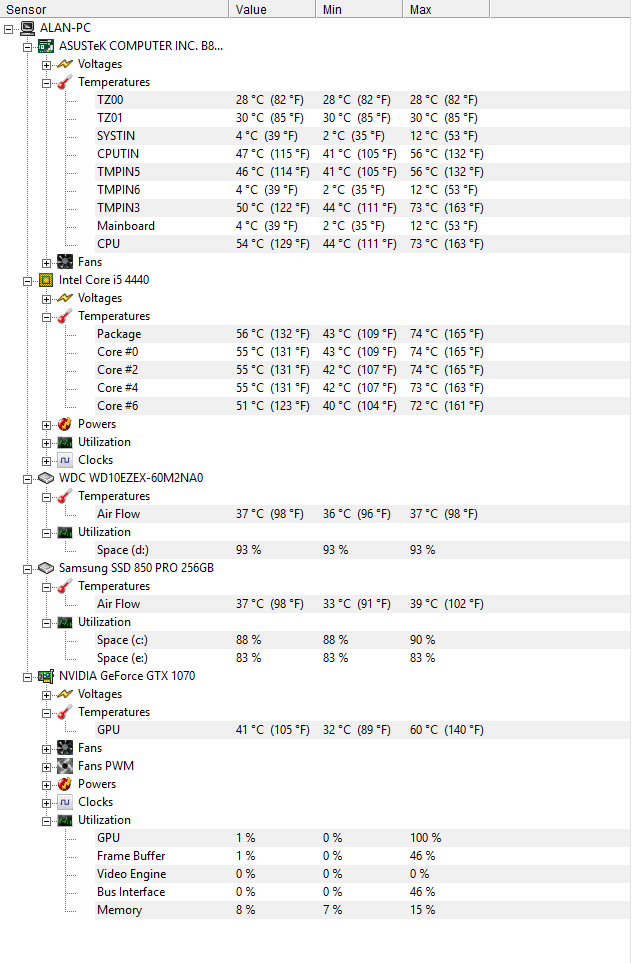Select the CPUTIN temperature row
Image resolution: width=632 pixels, height=963 pixels.
[x=118, y=154]
